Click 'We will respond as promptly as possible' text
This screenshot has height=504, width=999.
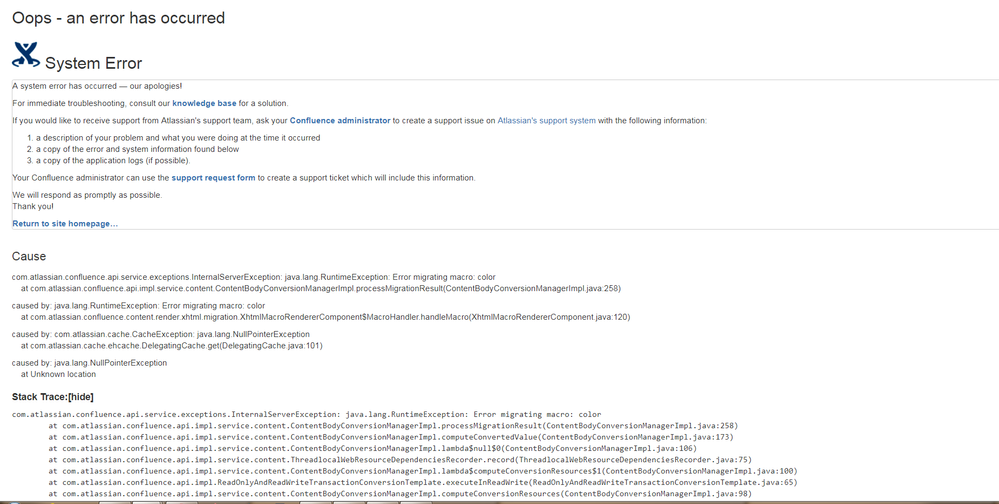point(87,195)
